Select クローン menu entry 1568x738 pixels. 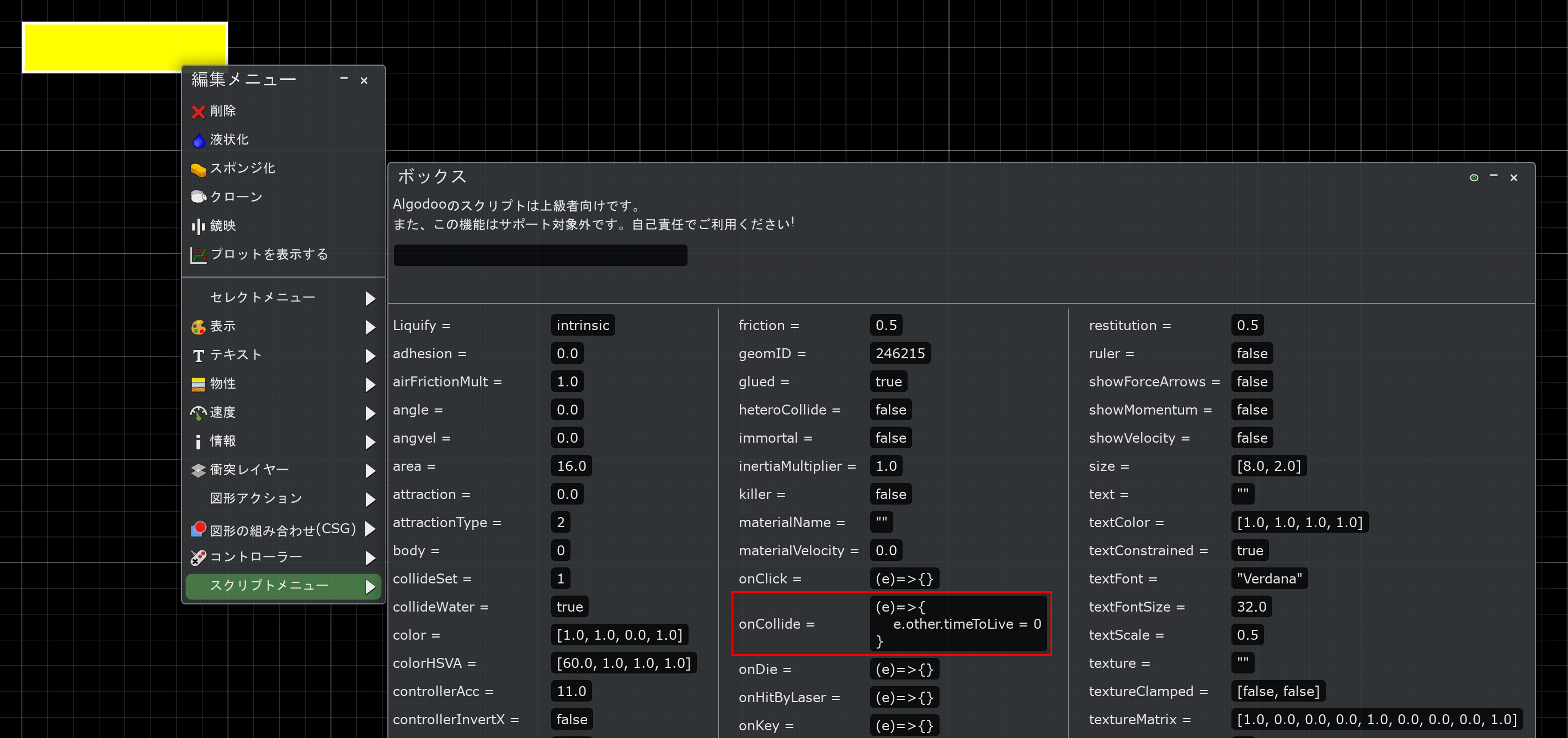(283, 197)
